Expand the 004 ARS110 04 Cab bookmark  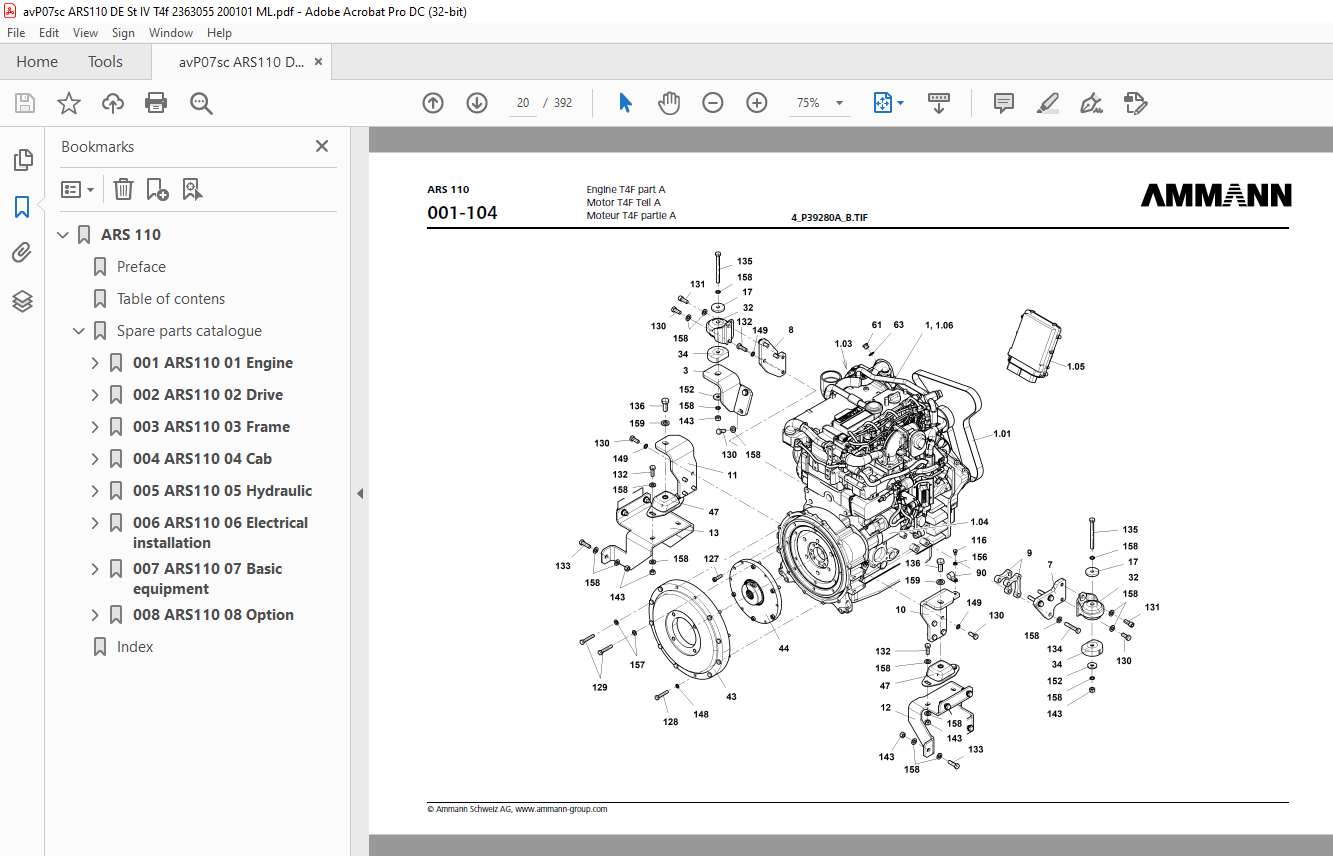coord(95,459)
